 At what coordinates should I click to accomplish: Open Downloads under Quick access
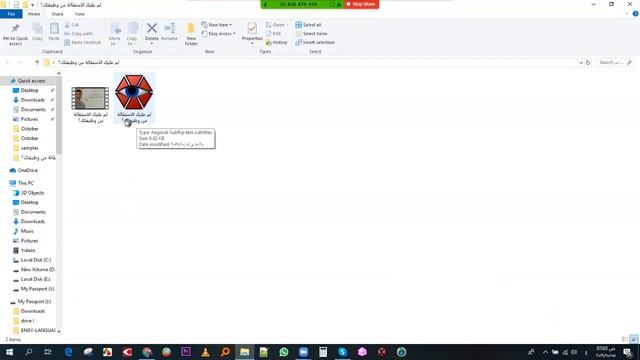point(33,100)
